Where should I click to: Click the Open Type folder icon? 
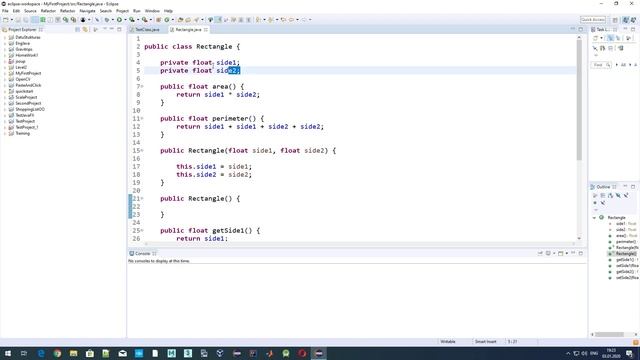point(180,20)
